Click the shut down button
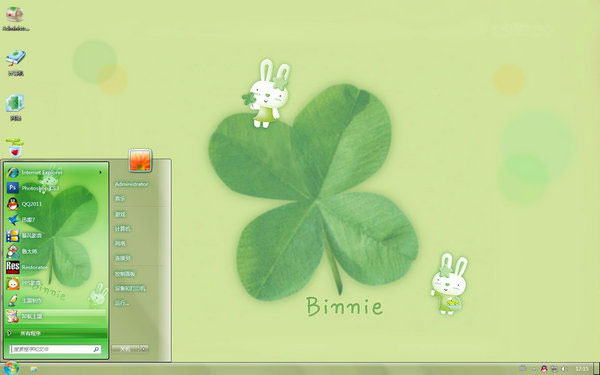The width and height of the screenshot is (600, 375). click(126, 349)
